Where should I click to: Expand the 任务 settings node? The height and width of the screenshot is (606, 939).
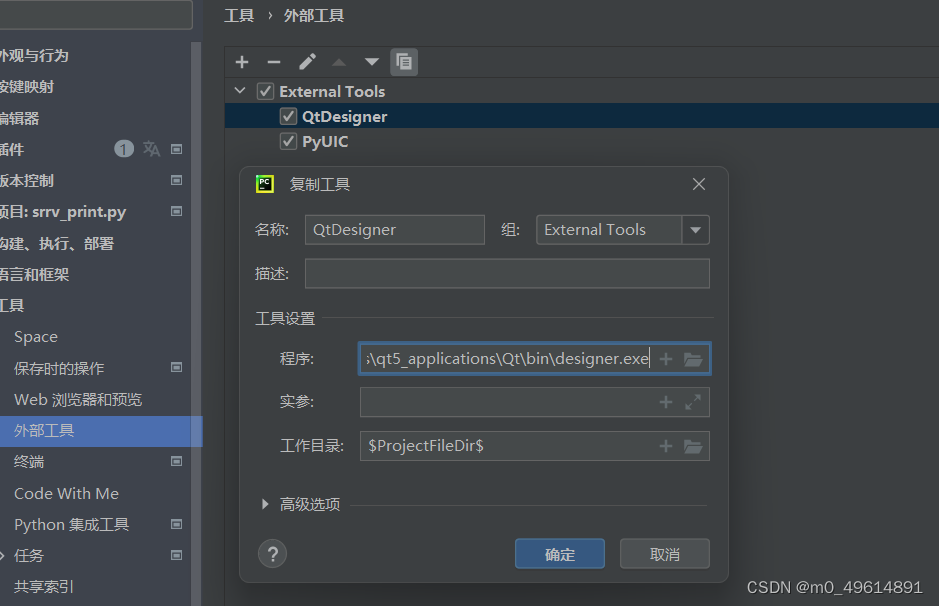tap(2, 556)
